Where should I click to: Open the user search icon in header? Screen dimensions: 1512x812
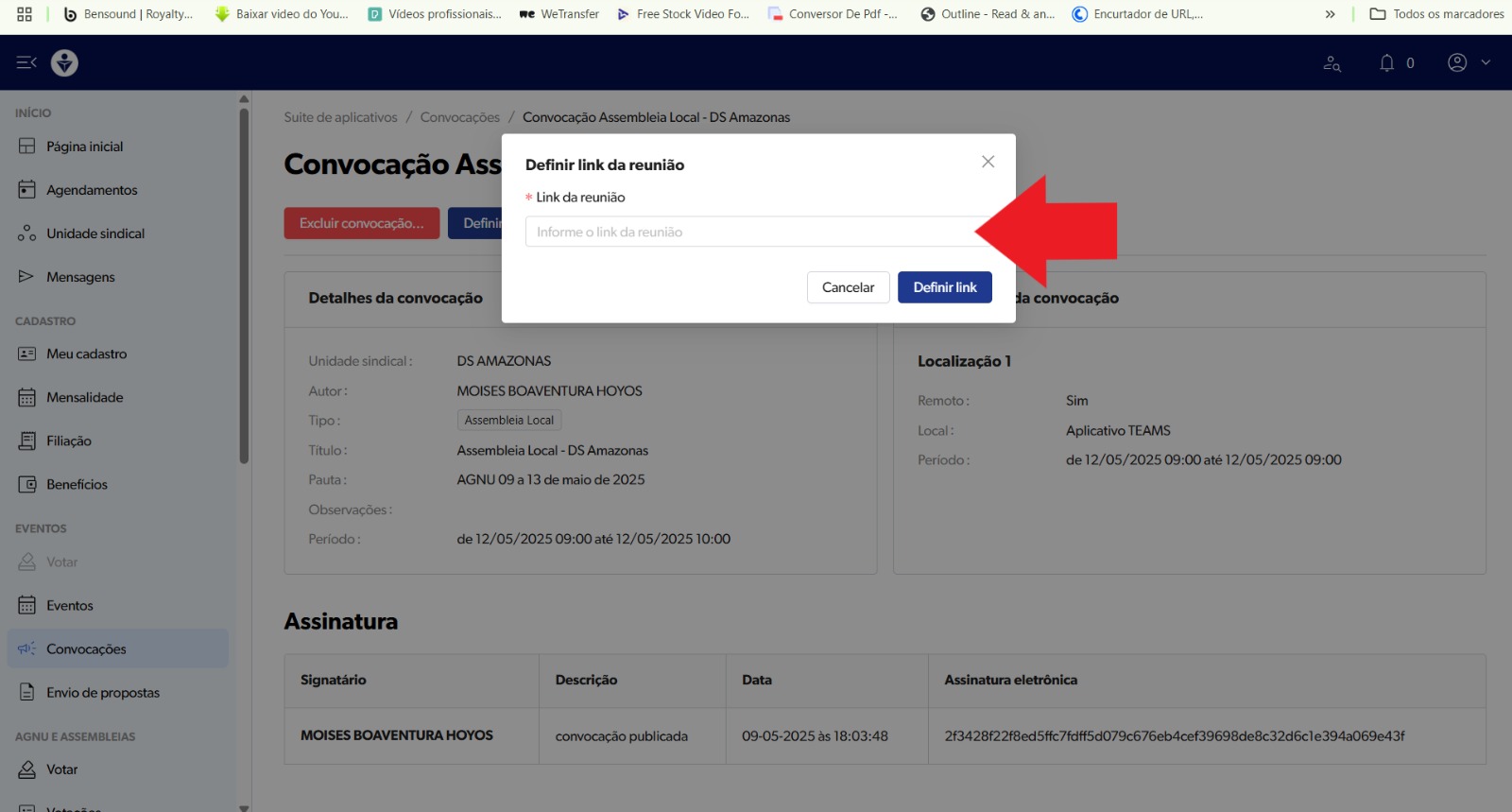pos(1332,63)
